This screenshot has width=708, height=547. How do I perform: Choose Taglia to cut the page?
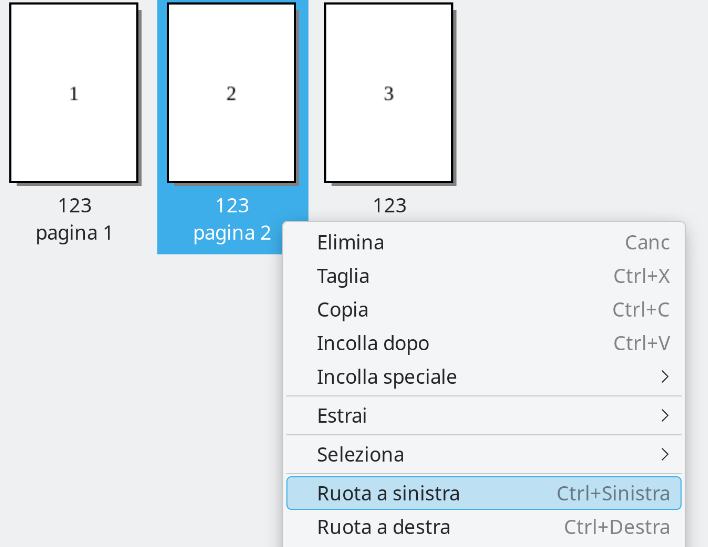(x=343, y=276)
